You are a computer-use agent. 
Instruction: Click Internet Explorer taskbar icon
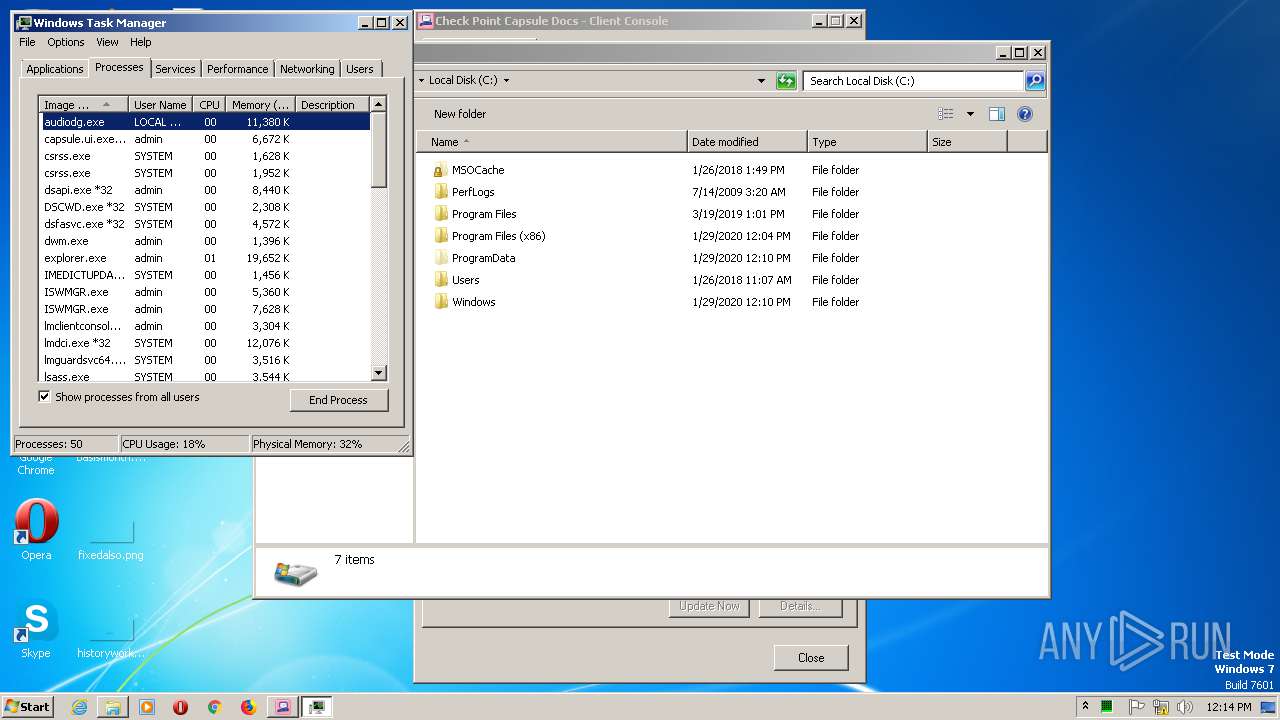click(79, 707)
